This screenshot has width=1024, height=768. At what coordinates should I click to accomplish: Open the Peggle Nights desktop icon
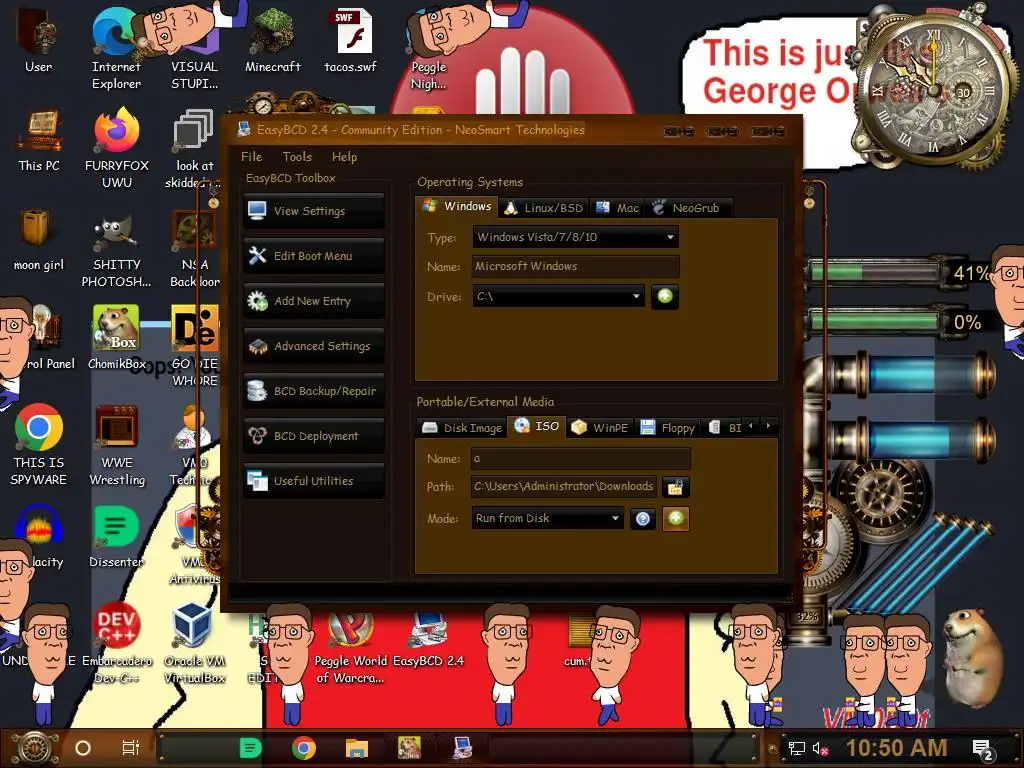click(x=428, y=49)
